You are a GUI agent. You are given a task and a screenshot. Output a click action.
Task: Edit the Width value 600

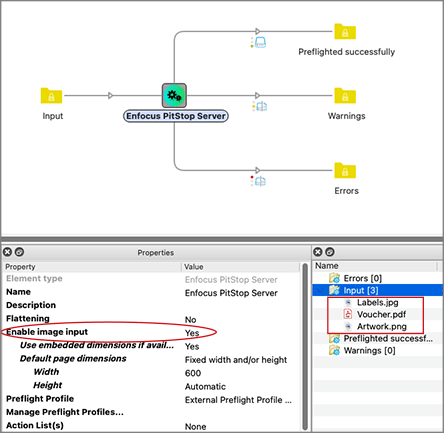193,373
